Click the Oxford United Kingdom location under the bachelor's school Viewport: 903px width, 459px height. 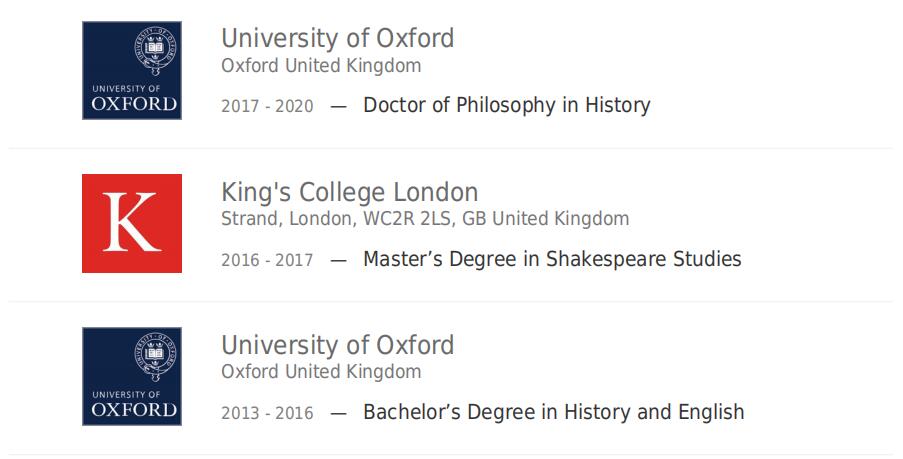pos(321,372)
